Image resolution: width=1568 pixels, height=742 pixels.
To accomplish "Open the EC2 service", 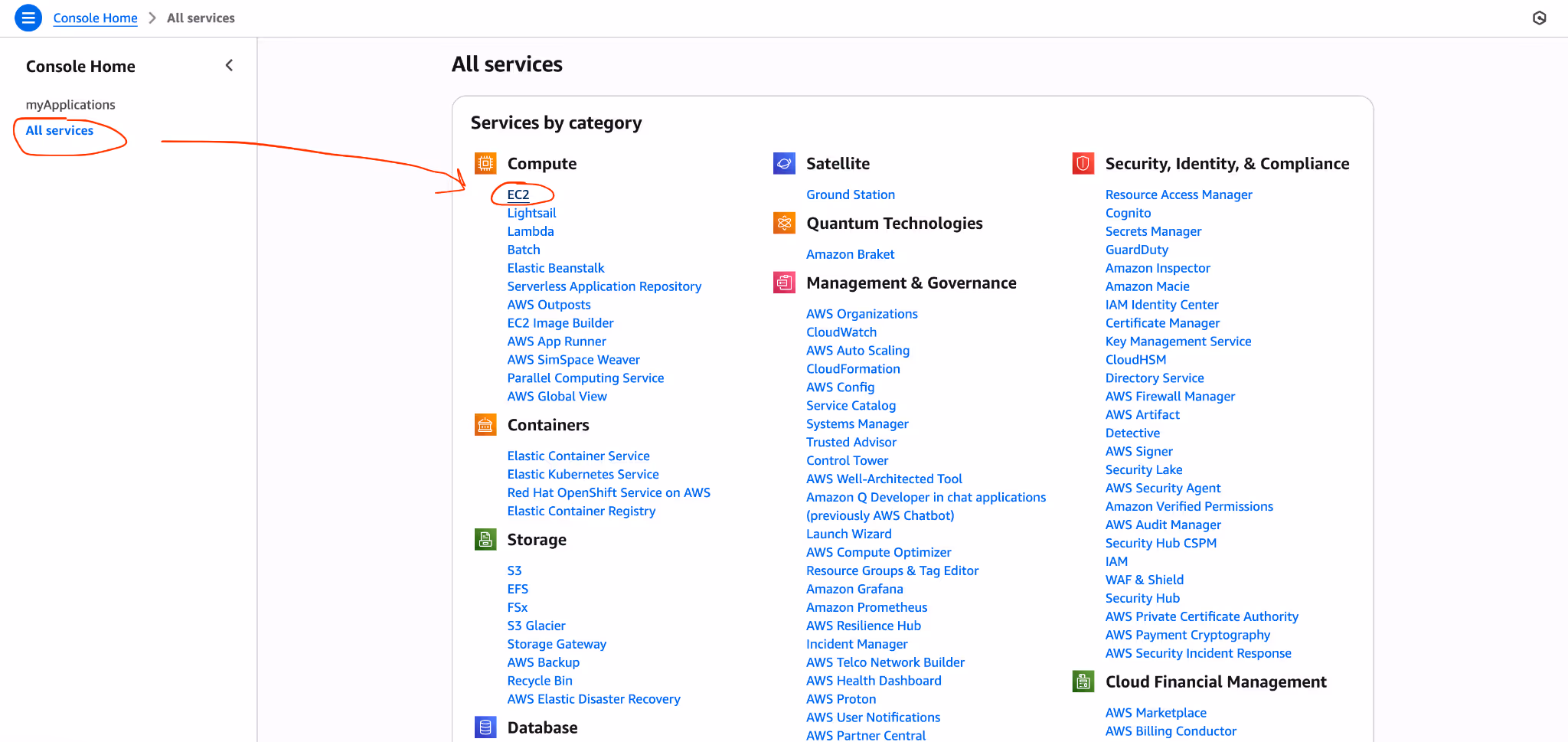I will tap(518, 194).
